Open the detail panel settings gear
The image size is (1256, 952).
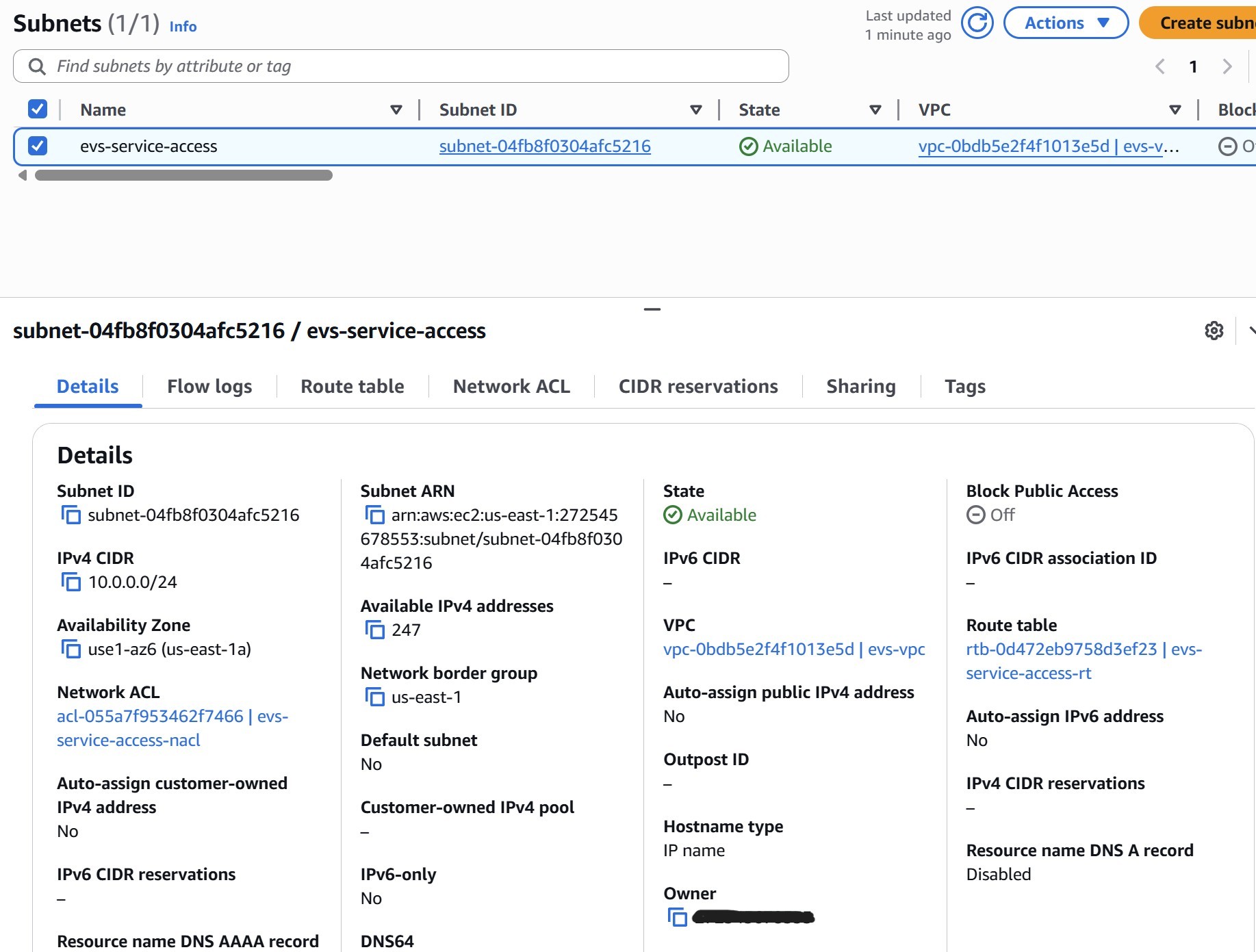(x=1215, y=331)
